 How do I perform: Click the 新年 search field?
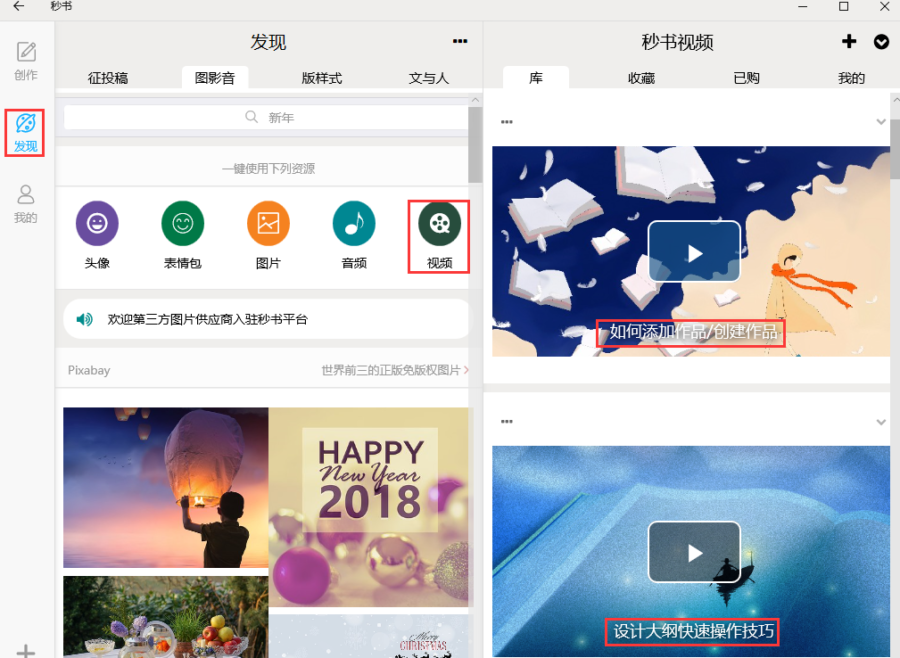coord(266,117)
